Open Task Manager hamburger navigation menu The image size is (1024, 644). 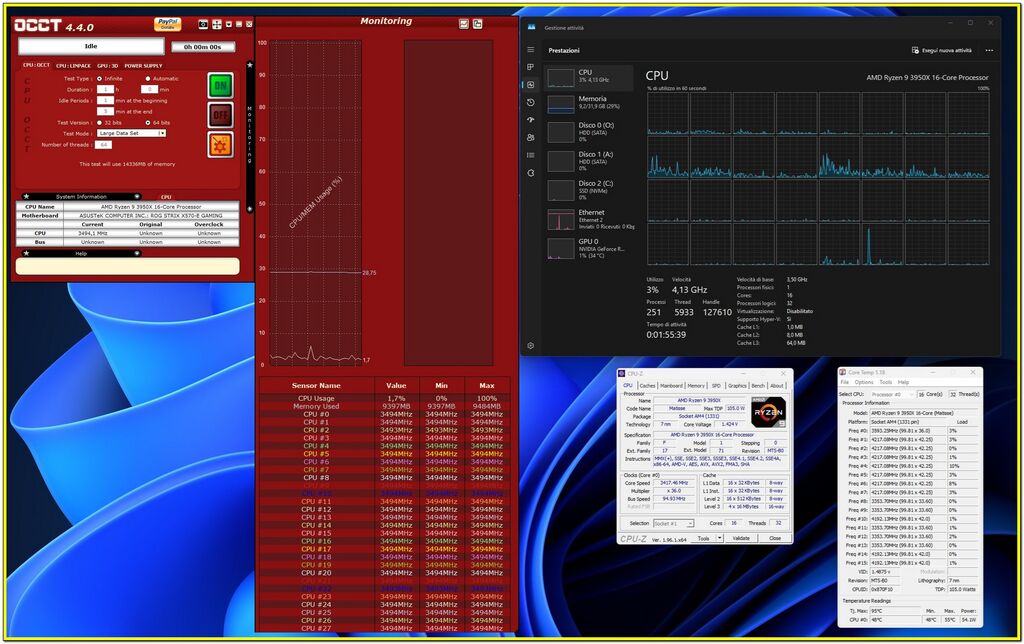(531, 50)
